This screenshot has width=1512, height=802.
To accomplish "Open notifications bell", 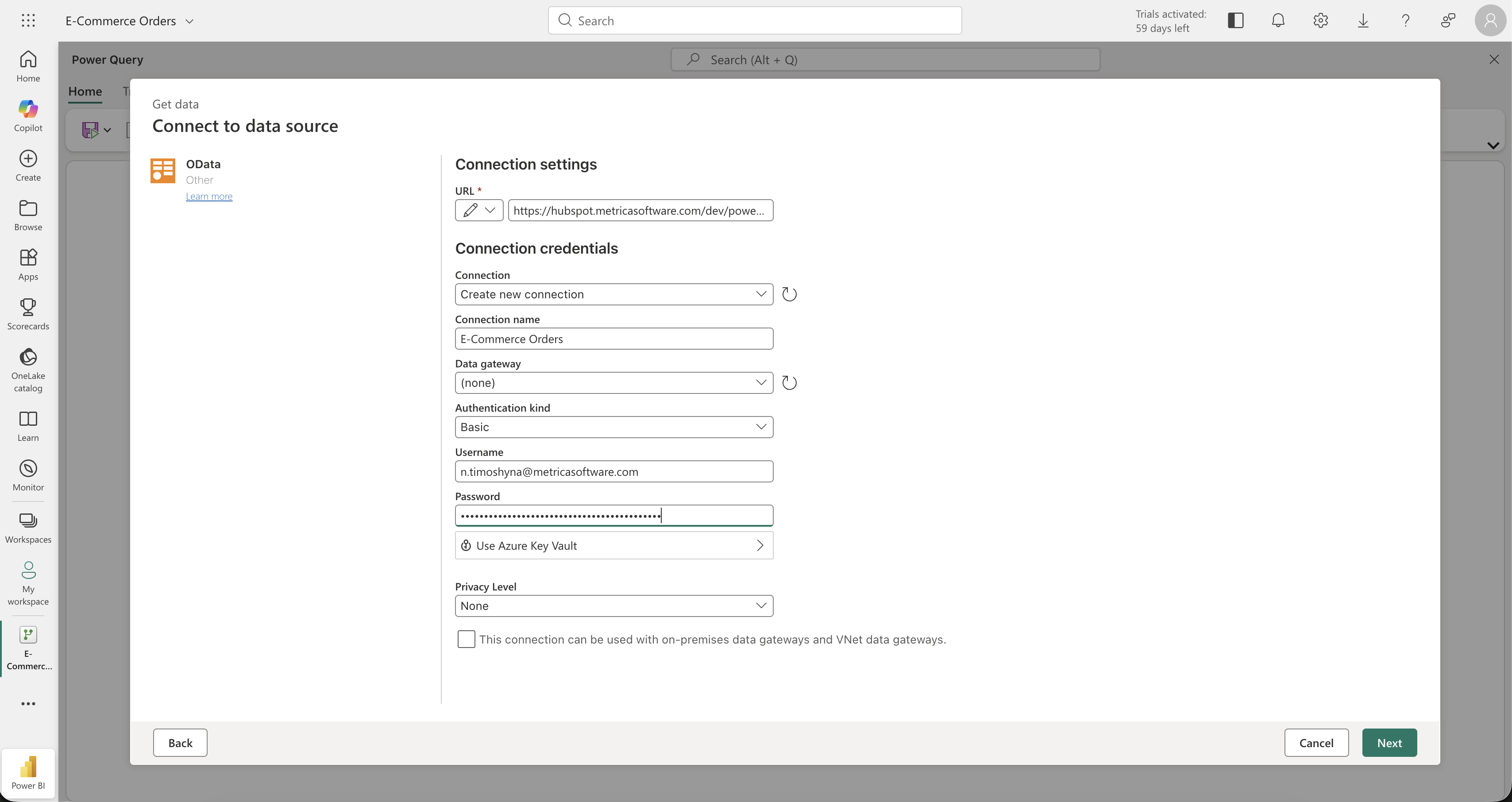I will click(1278, 20).
